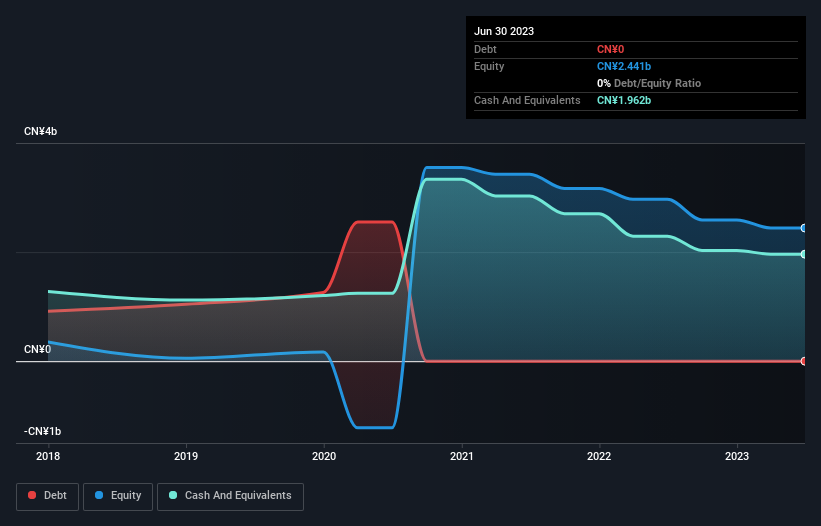Click the CN¥0 y-axis label

coord(38,349)
